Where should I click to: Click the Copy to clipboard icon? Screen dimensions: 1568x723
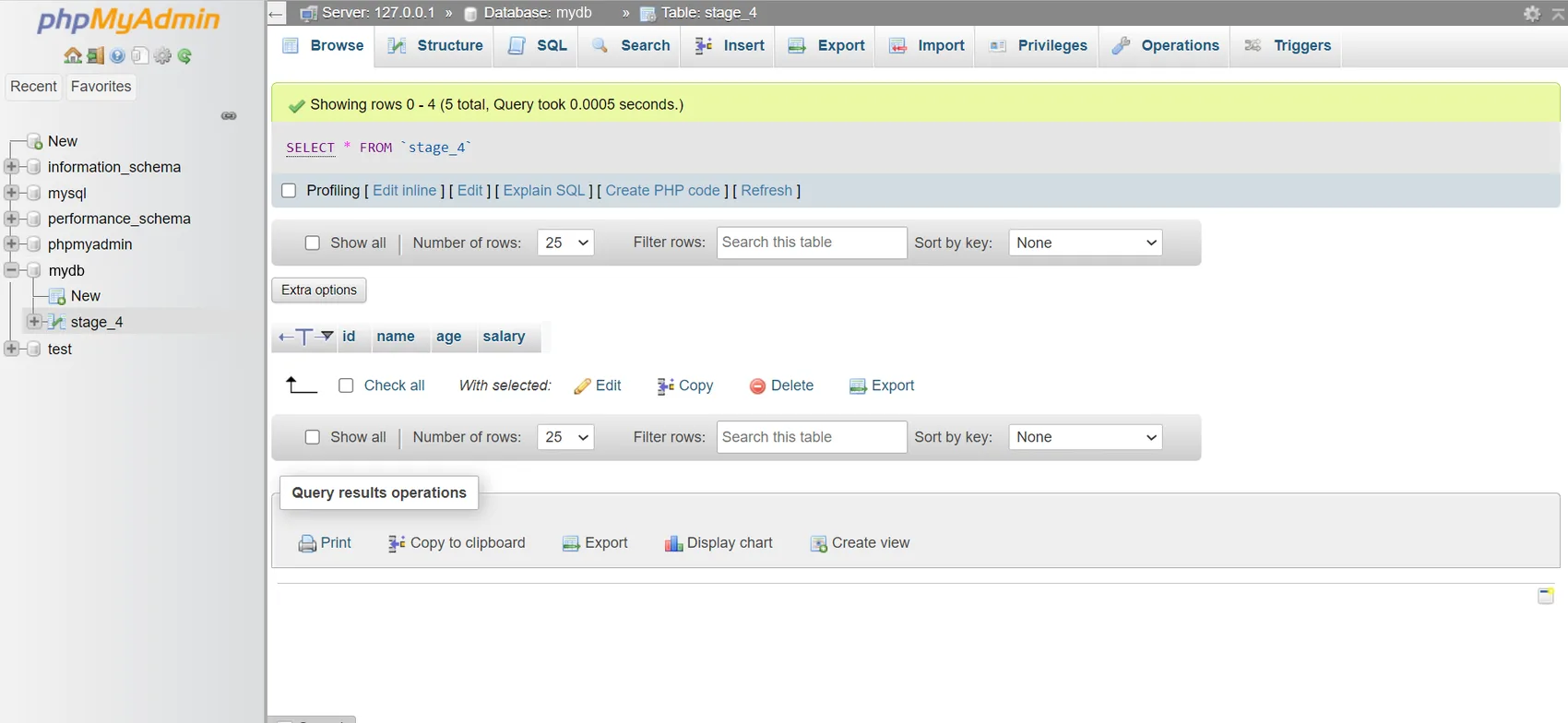pyautogui.click(x=397, y=543)
